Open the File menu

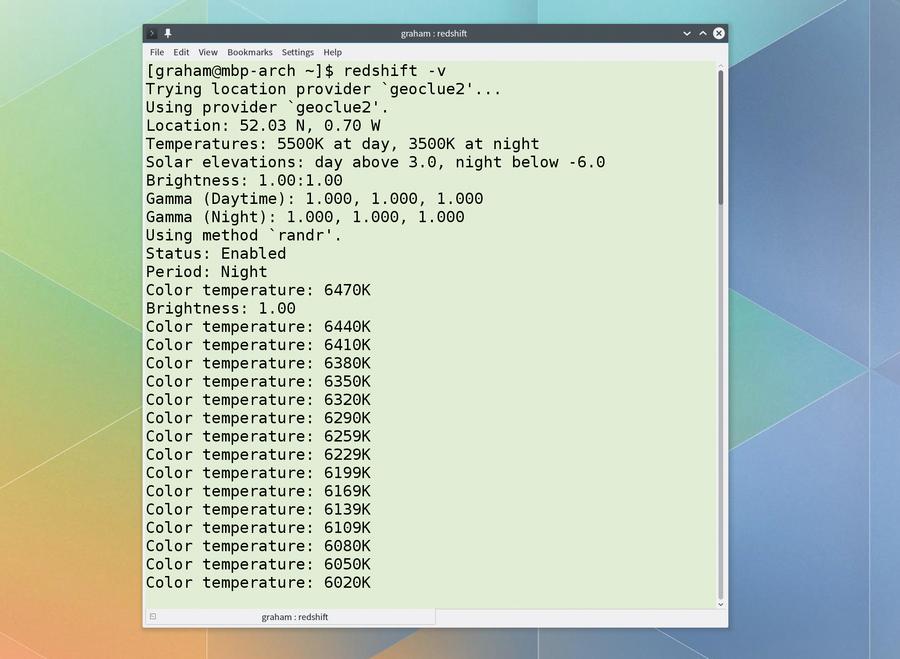[x=157, y=52]
